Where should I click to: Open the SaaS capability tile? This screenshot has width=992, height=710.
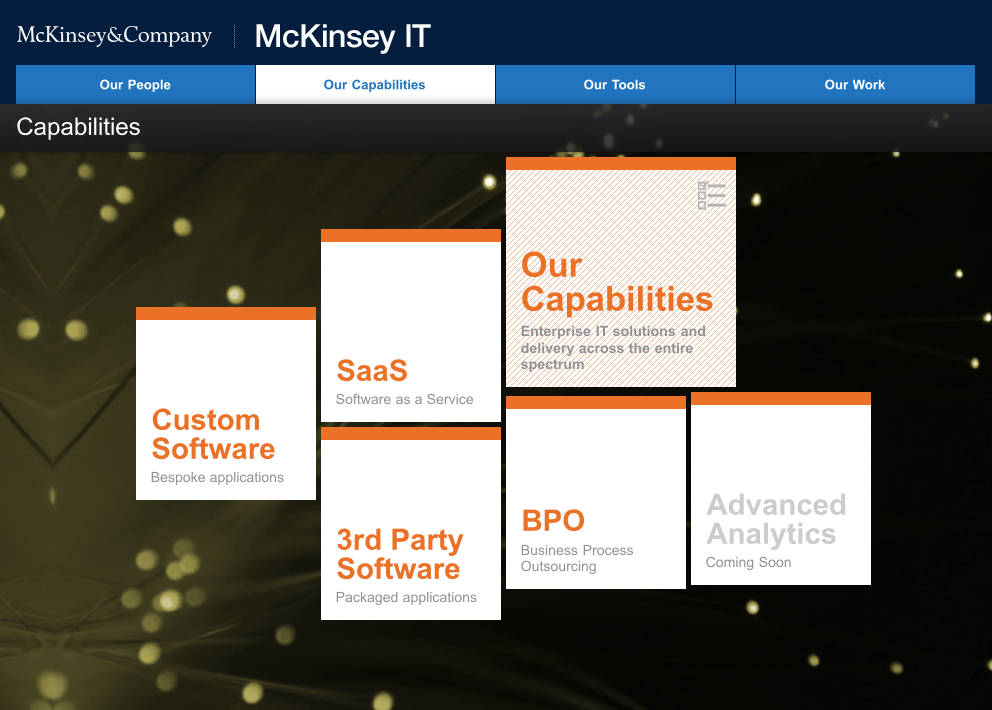coord(411,325)
